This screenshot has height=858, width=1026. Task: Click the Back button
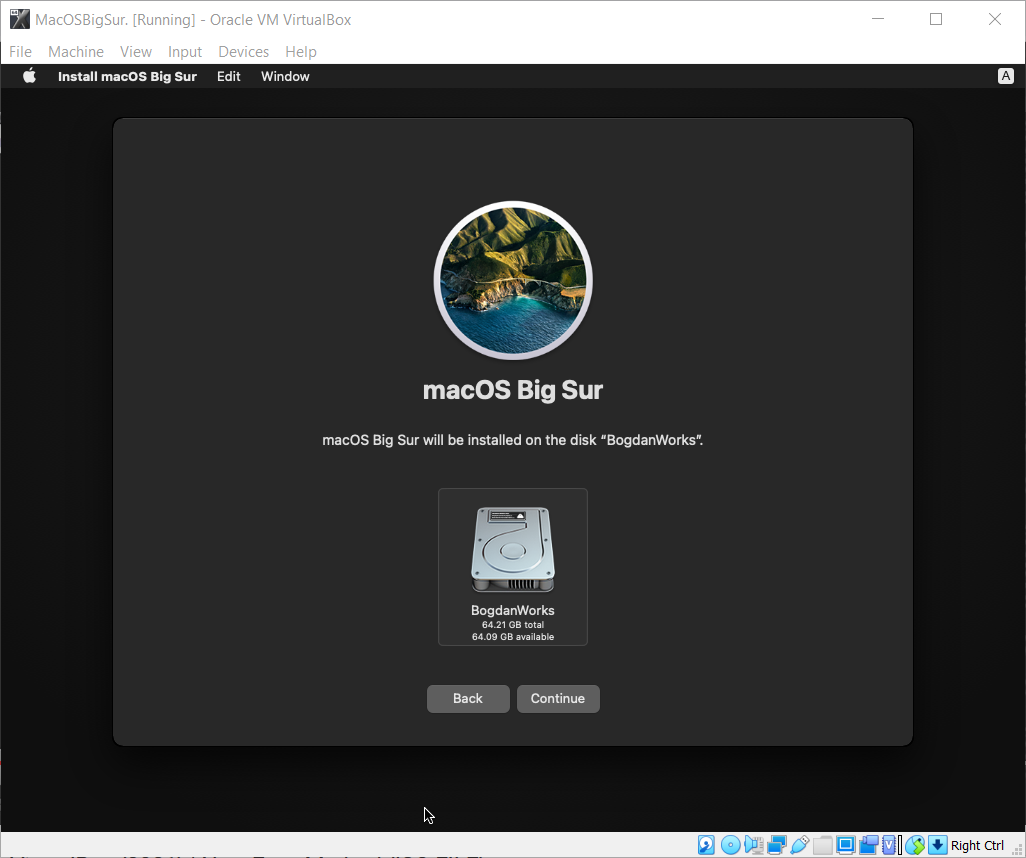468,698
